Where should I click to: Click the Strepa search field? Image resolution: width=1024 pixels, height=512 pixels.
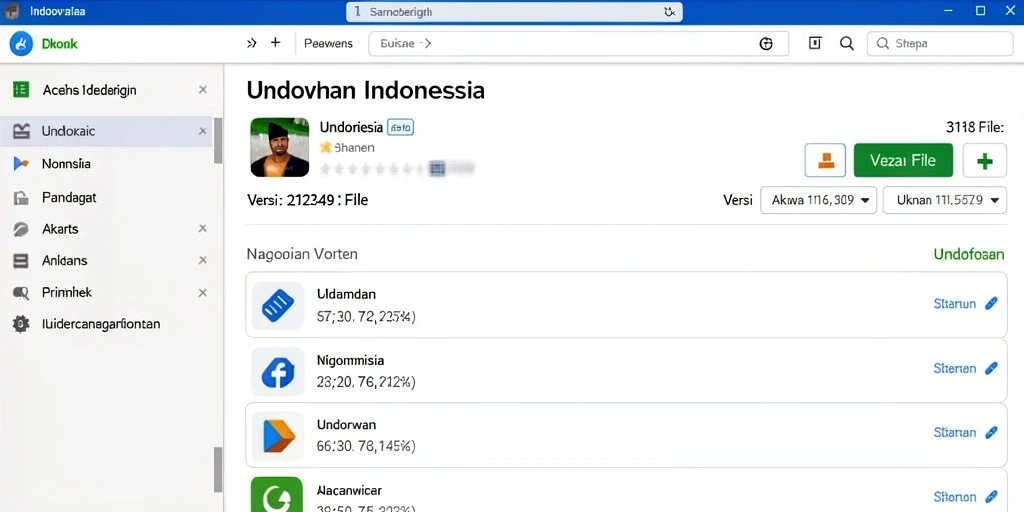[x=940, y=44]
